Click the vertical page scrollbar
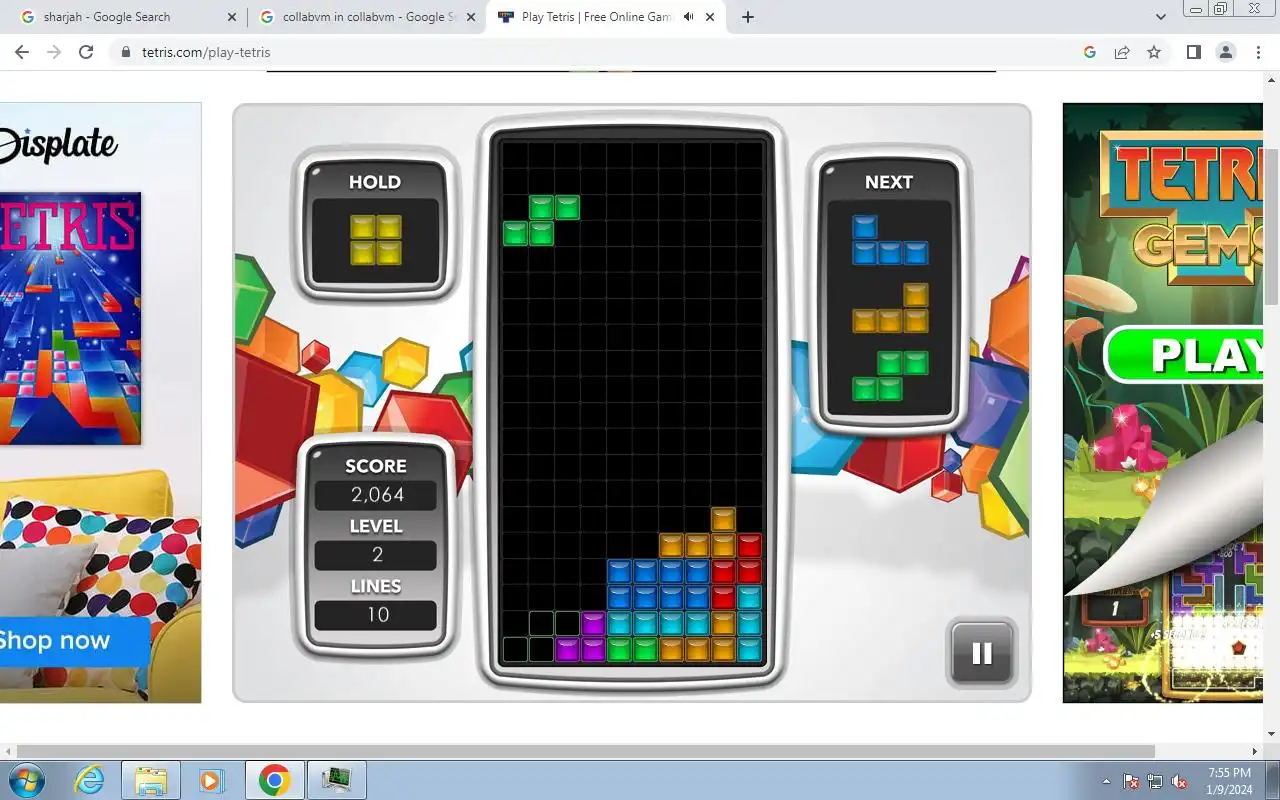1280x800 pixels. [x=1272, y=228]
